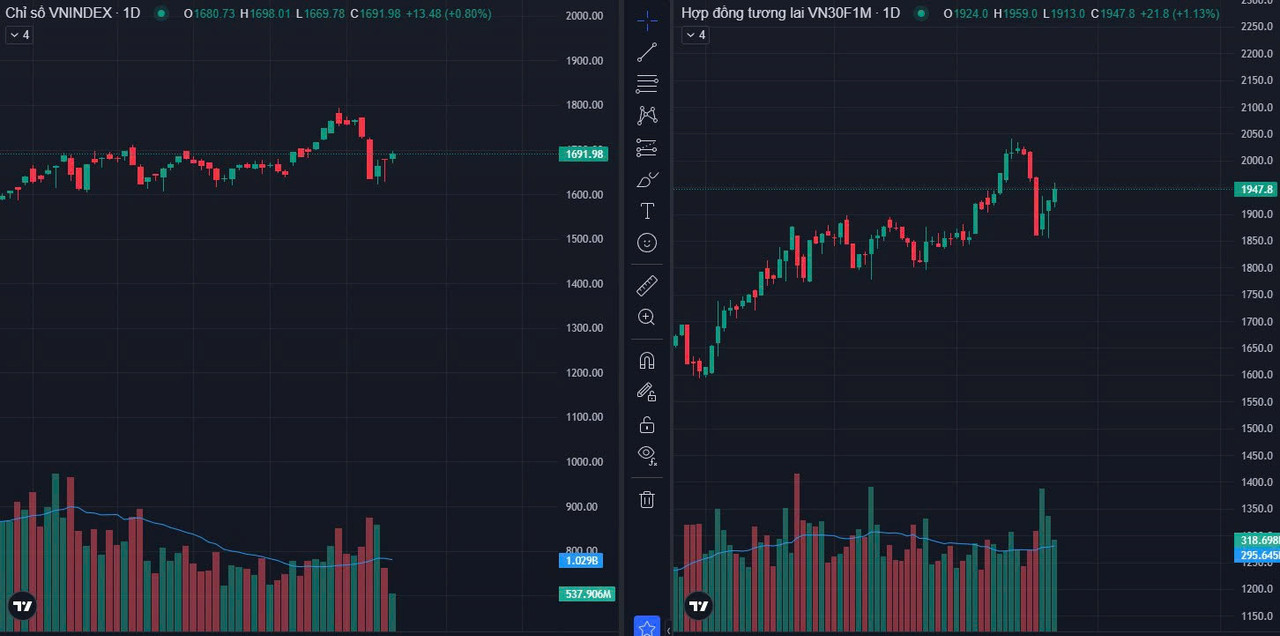Click the VNINDEX change +13.48 (+0.80%)

pos(448,14)
